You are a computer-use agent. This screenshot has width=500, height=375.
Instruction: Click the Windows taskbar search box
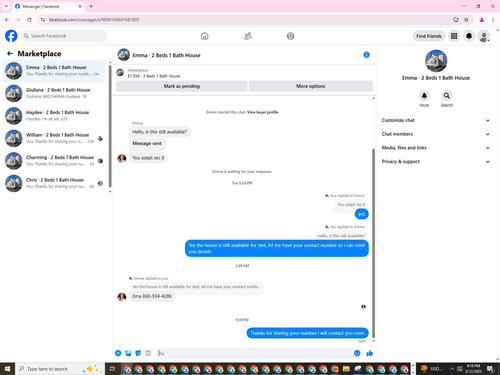coord(60,369)
